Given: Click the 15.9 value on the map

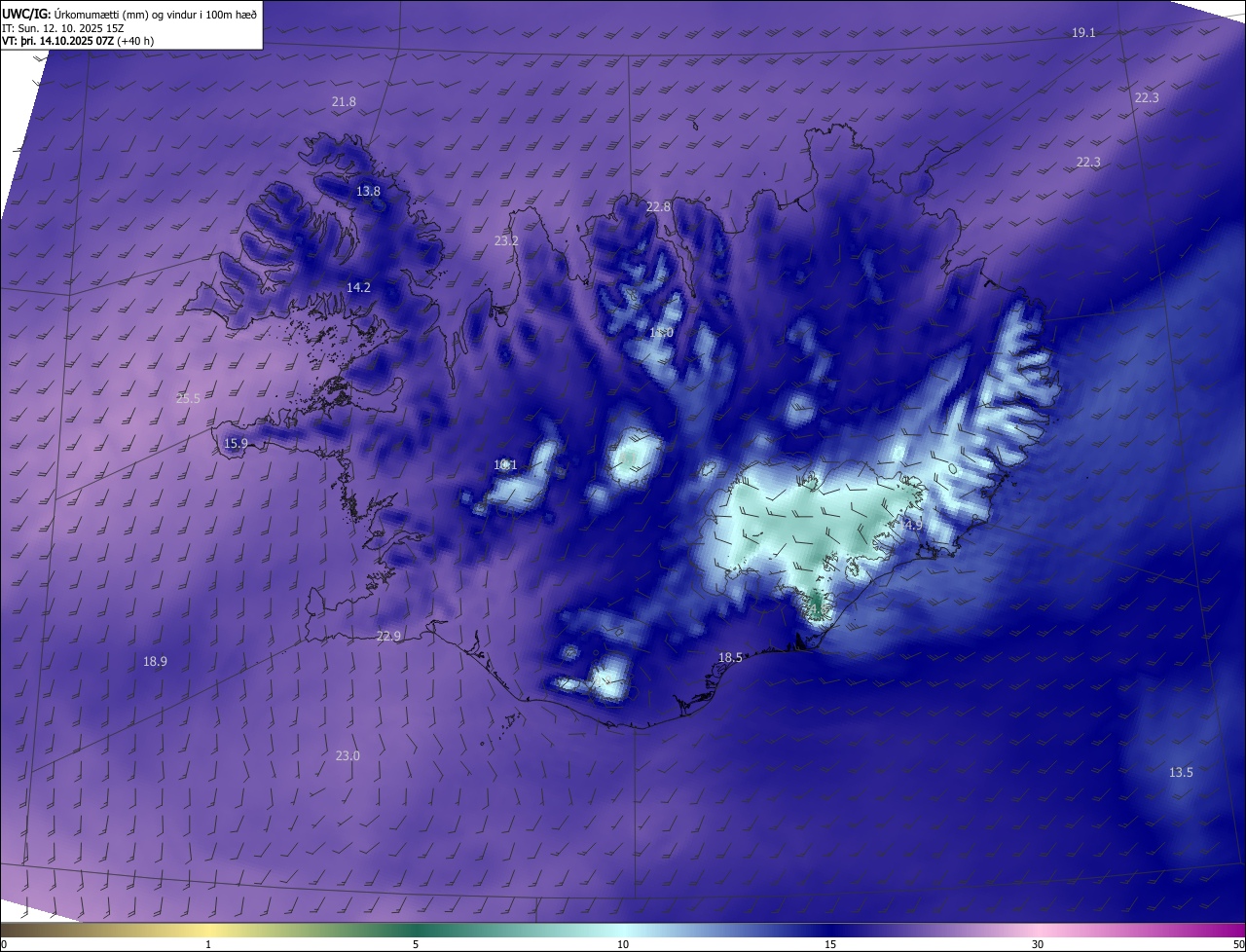Looking at the screenshot, I should click(236, 444).
